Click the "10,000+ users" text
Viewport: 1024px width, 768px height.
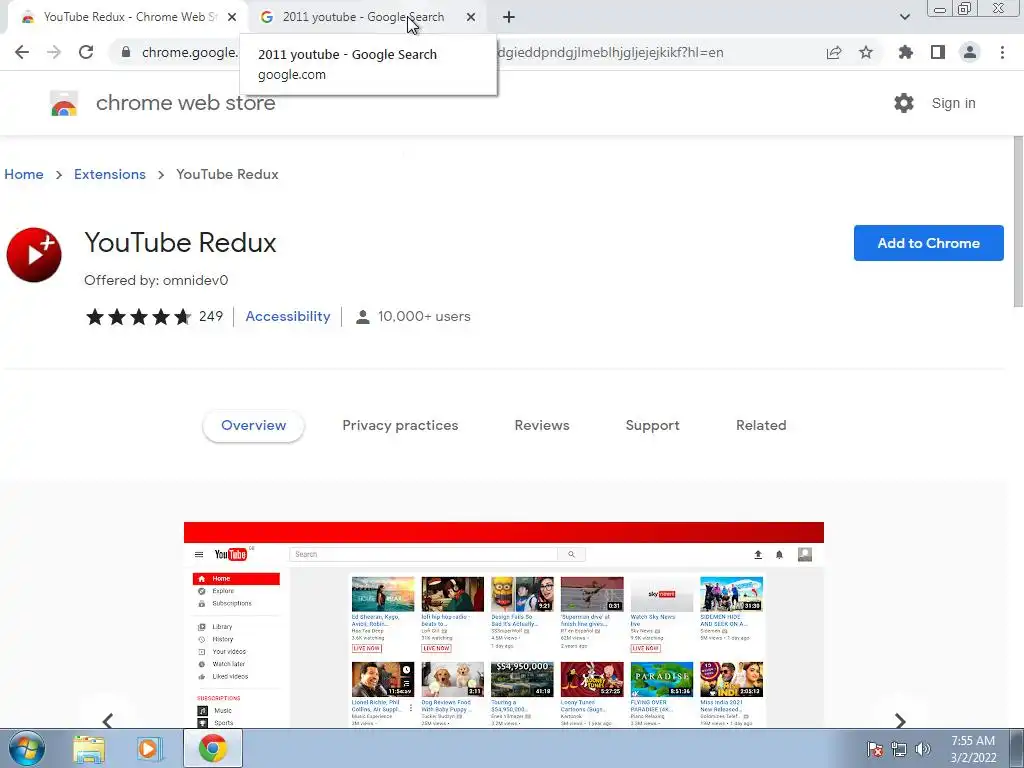point(424,316)
